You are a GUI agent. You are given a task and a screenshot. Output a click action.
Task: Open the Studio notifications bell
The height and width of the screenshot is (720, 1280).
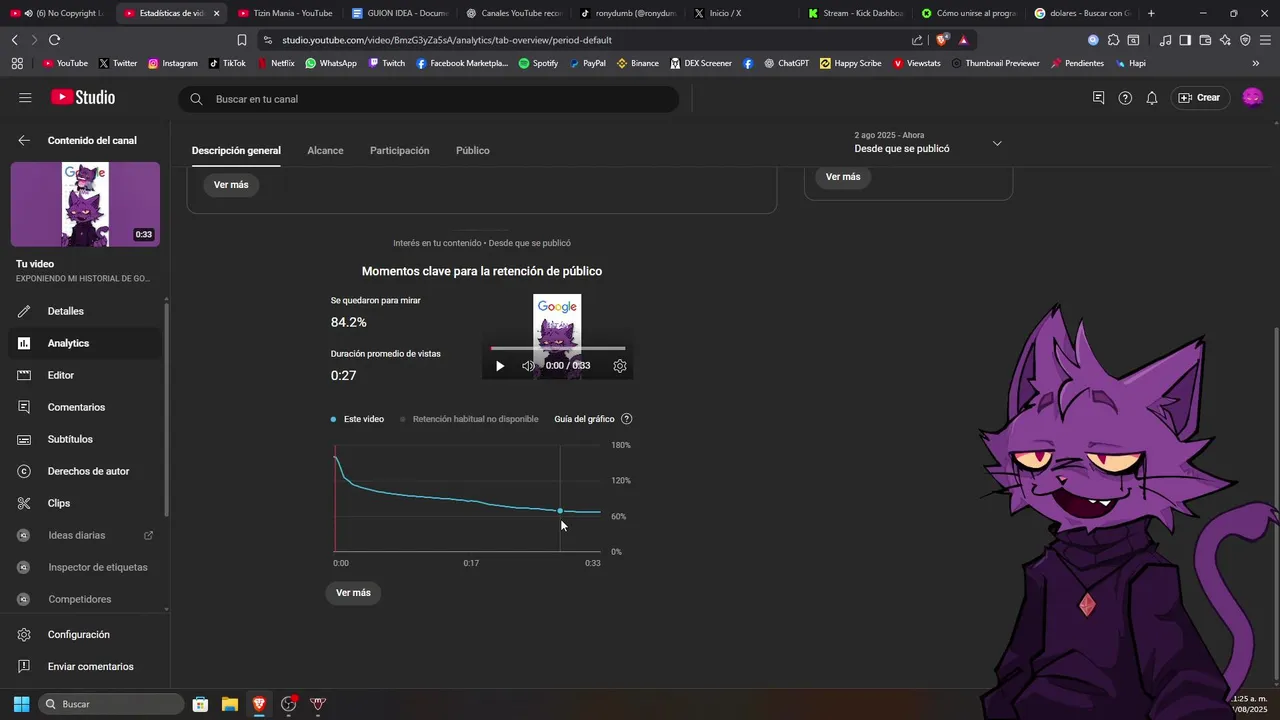click(x=1152, y=98)
